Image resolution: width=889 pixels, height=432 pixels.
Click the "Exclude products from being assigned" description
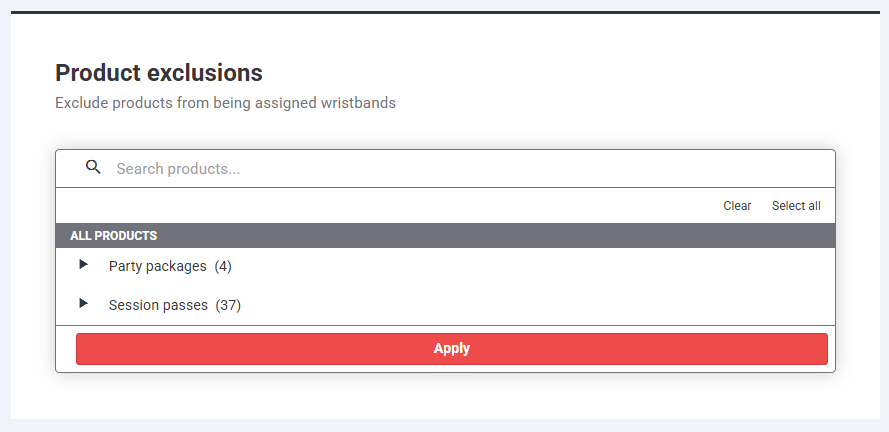[186, 102]
